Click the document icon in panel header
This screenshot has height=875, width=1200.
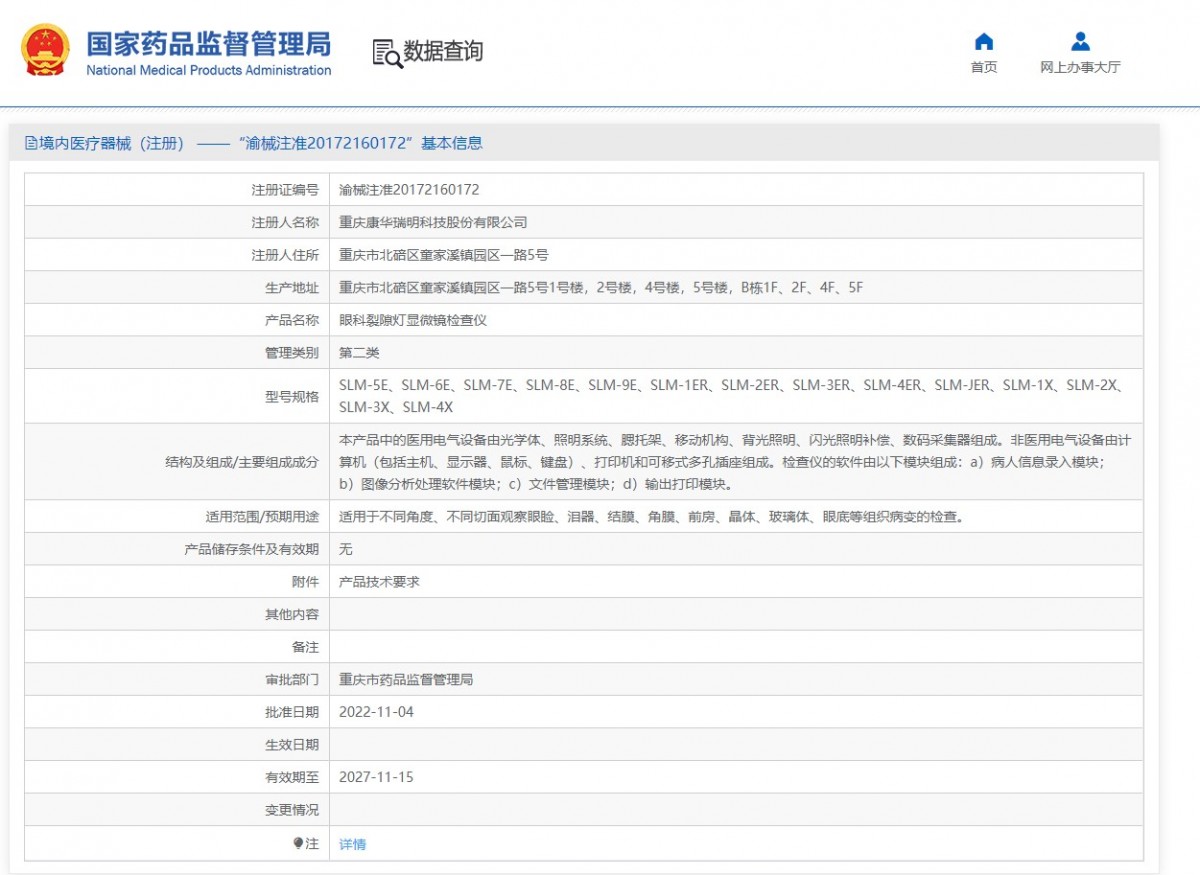pos(31,143)
